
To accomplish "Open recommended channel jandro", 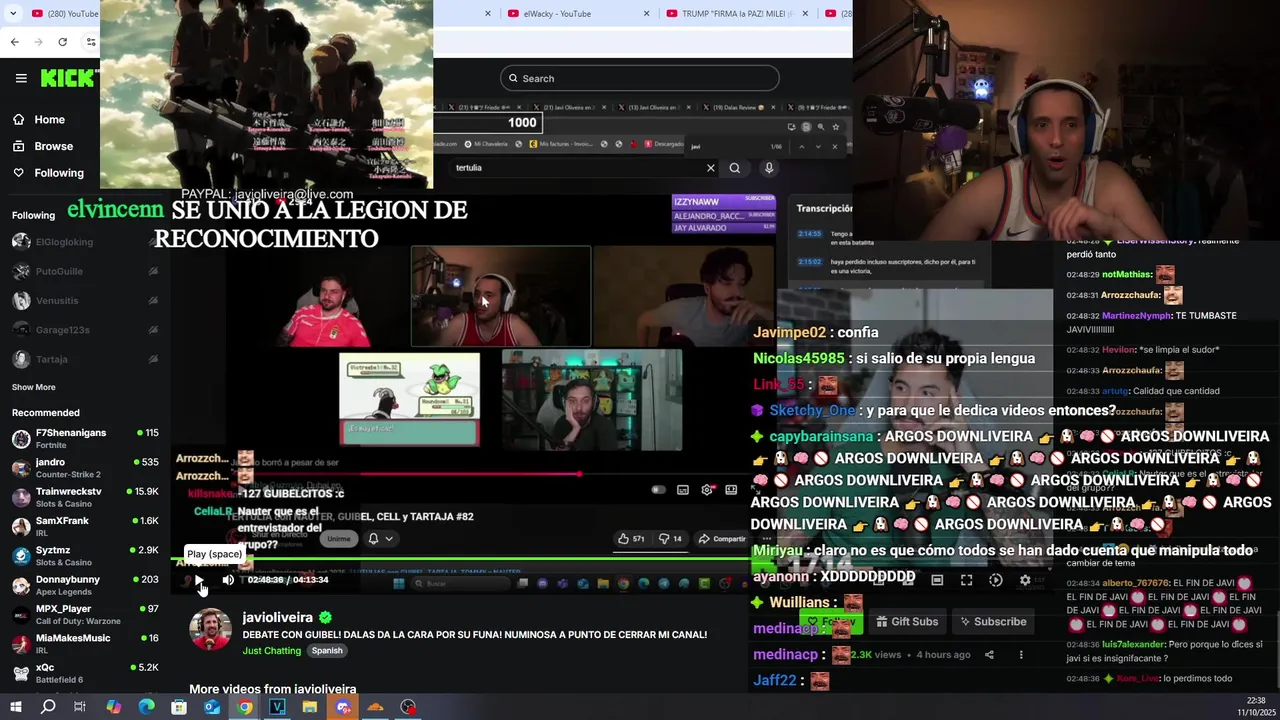I will coord(85,468).
